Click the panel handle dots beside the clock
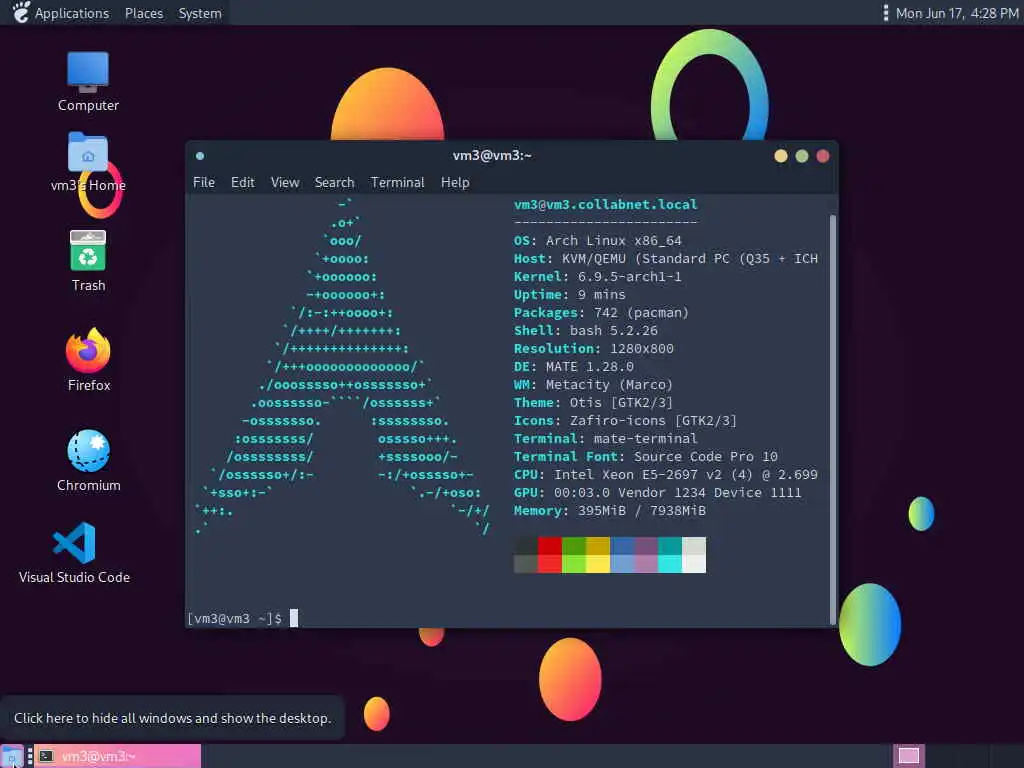This screenshot has width=1024, height=768. (886, 13)
